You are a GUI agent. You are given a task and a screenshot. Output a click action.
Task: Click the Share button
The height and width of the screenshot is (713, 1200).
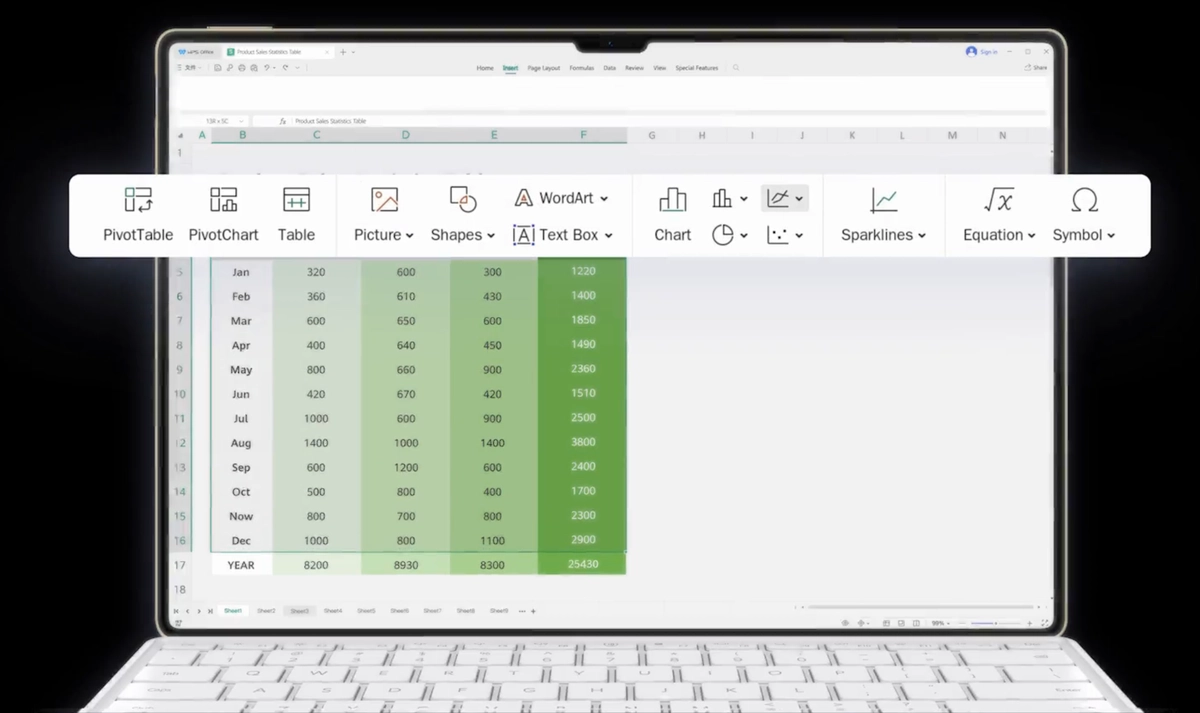[x=1036, y=68]
